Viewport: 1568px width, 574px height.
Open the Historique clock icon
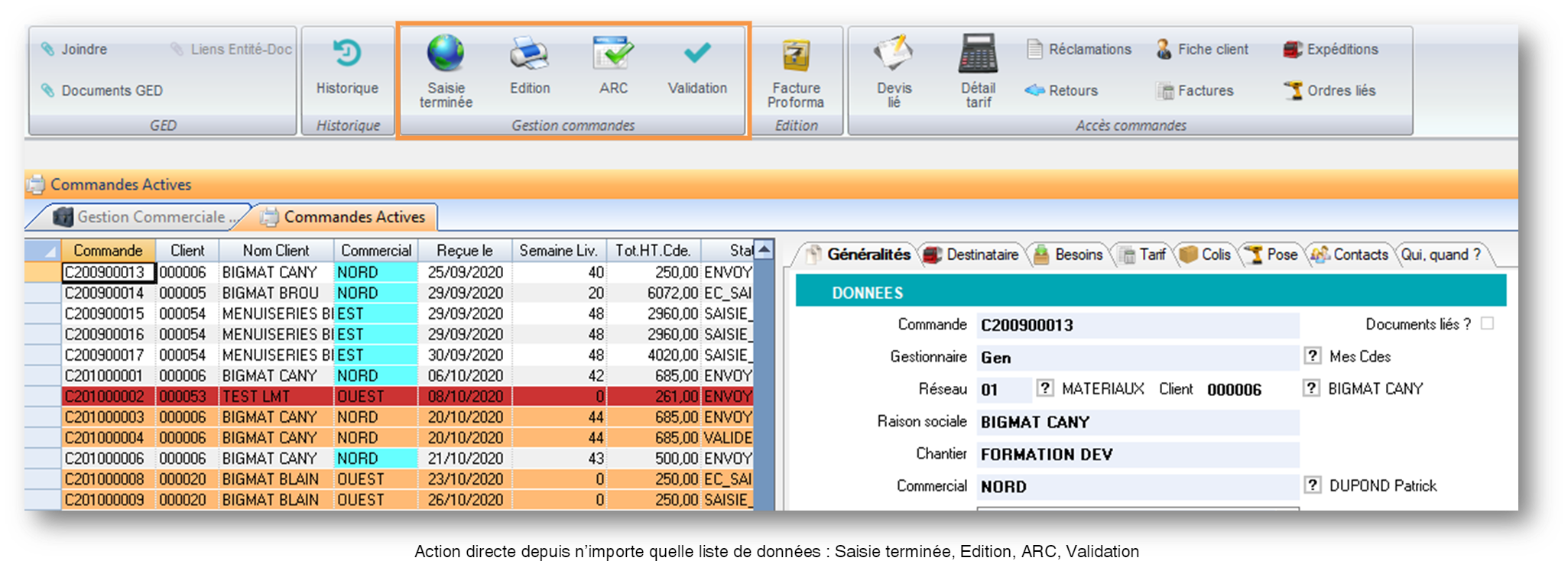347,55
